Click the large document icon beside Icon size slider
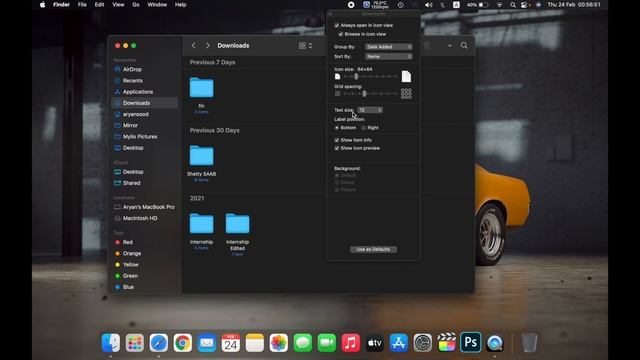This screenshot has width=640, height=360. click(406, 76)
